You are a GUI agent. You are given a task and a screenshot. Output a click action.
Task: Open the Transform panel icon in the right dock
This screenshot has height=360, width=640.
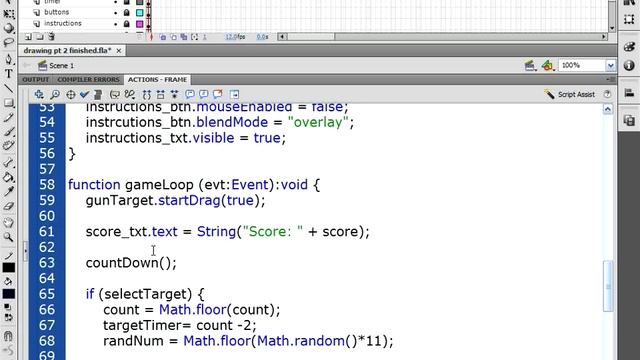(629, 19)
